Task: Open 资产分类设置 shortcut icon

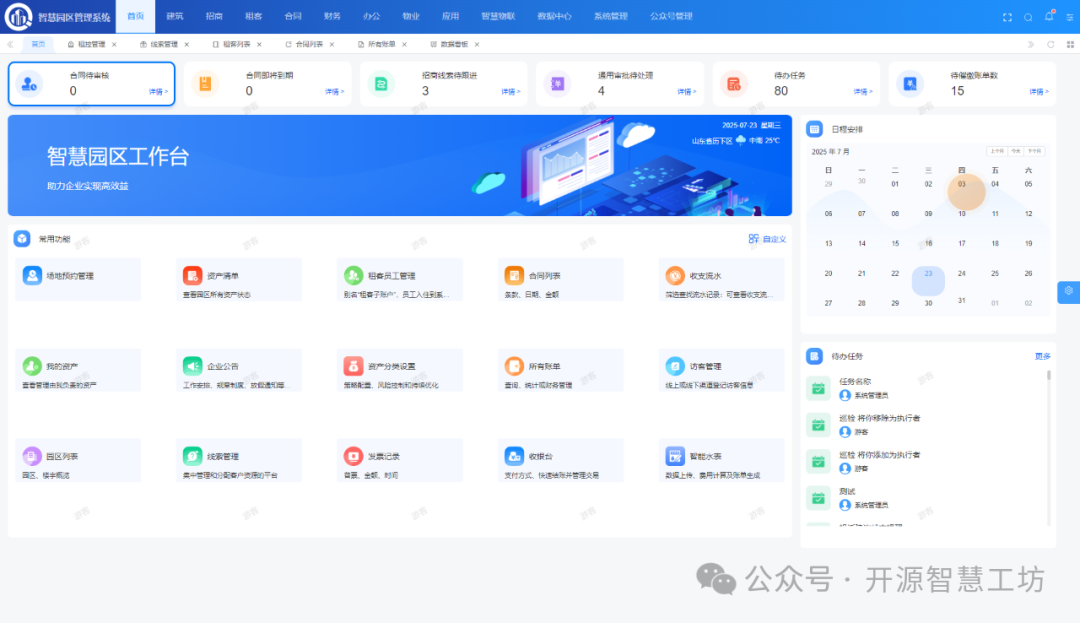Action: [353, 366]
